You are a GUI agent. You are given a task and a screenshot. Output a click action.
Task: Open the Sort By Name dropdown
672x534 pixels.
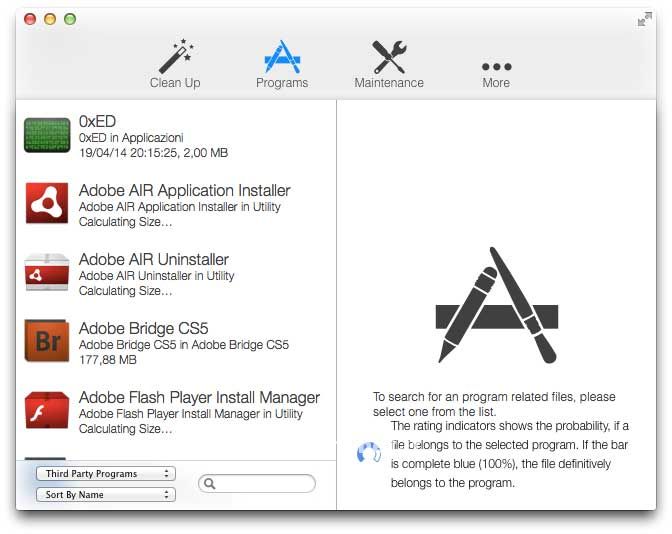click(x=106, y=495)
